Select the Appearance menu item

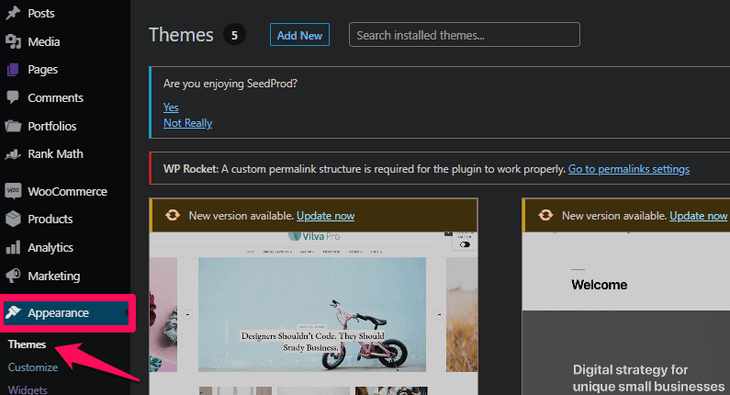coord(66,313)
